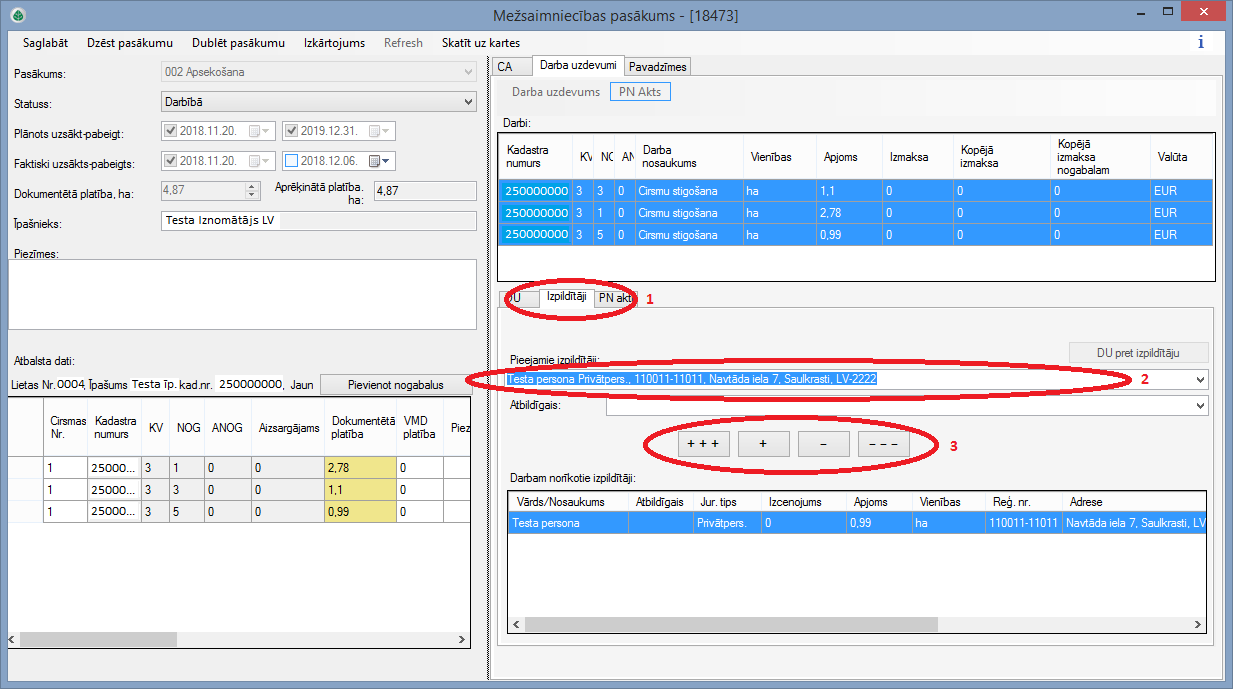This screenshot has width=1233, height=689.
Task: Click the single minus remove button
Action: tap(823, 444)
